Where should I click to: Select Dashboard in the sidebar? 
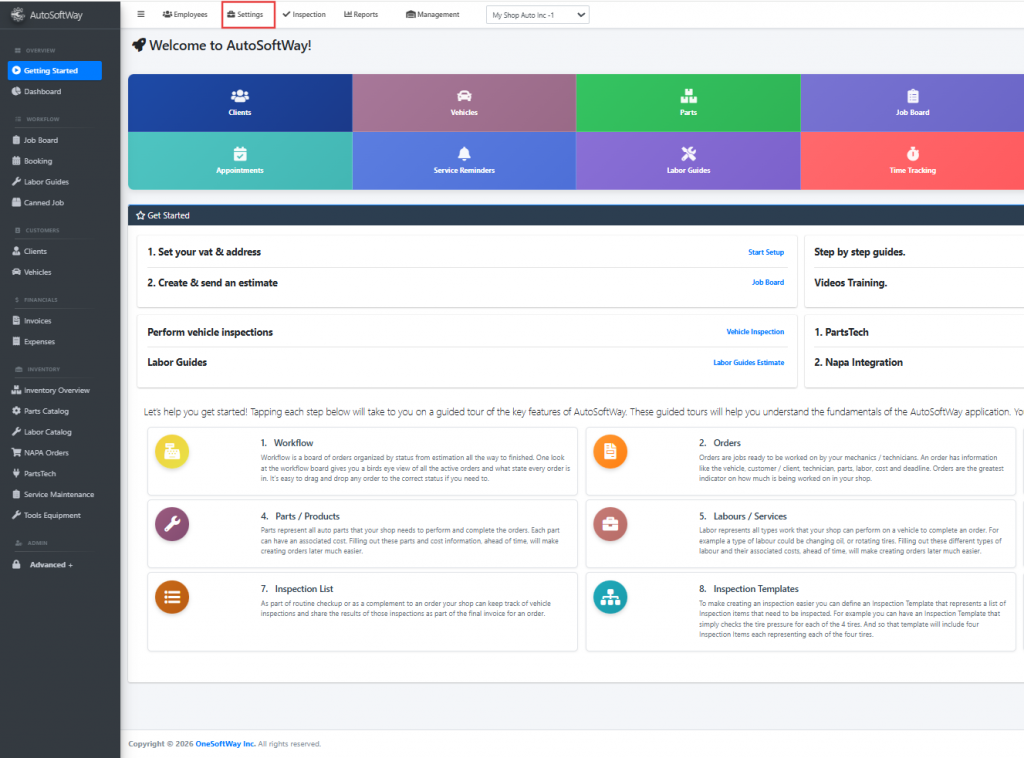click(42, 92)
